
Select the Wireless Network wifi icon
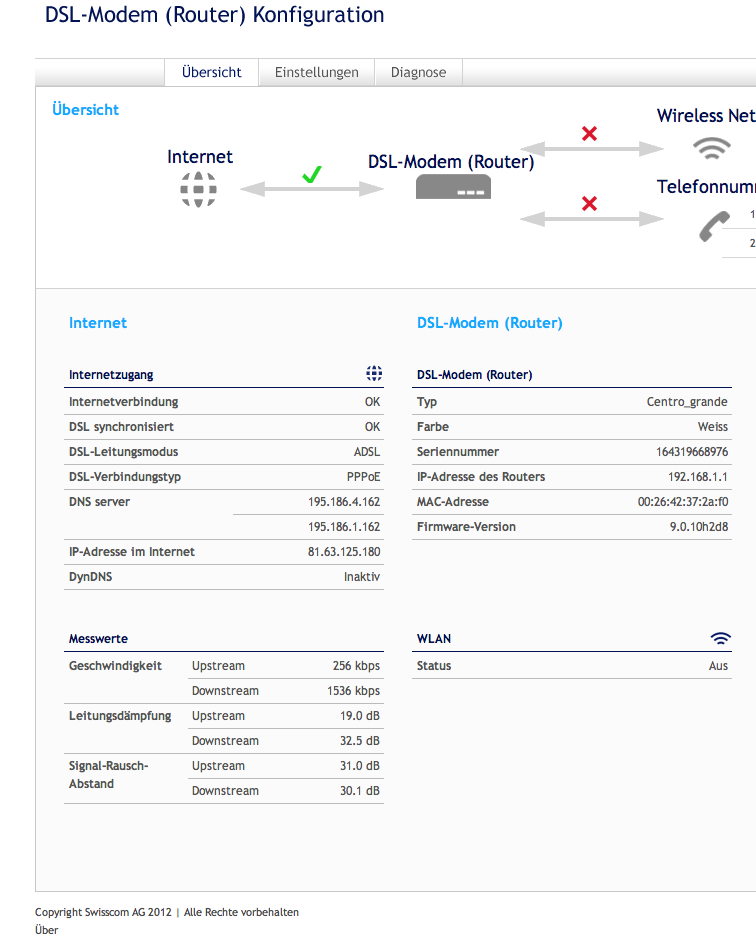711,148
